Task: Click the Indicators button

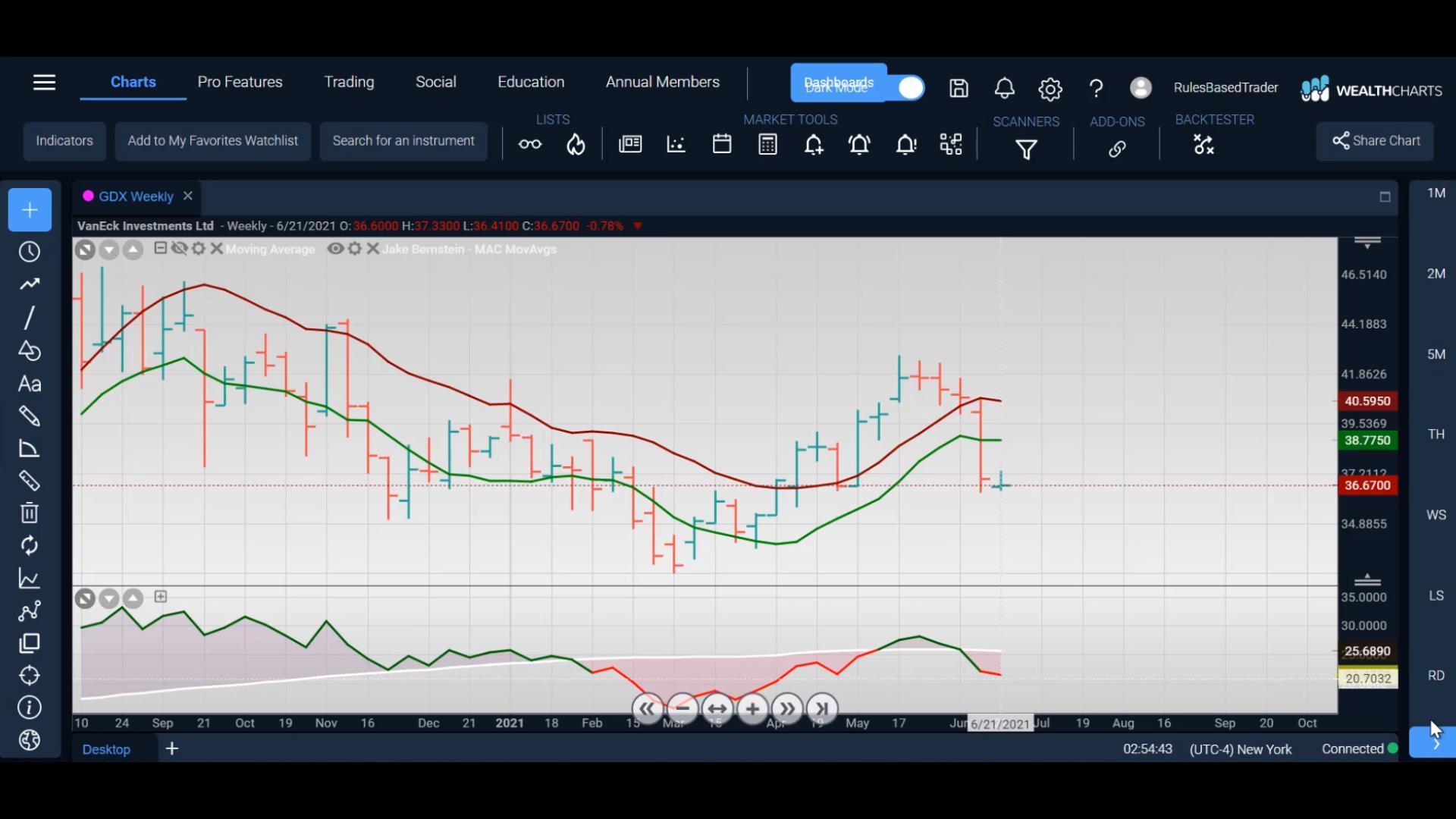Action: coord(64,141)
